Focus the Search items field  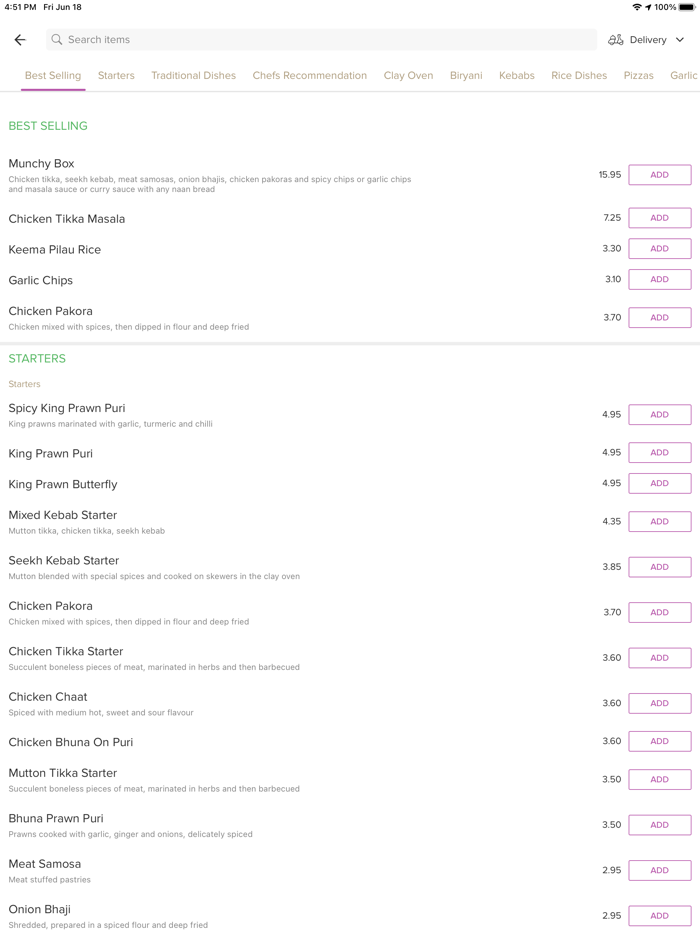320,40
